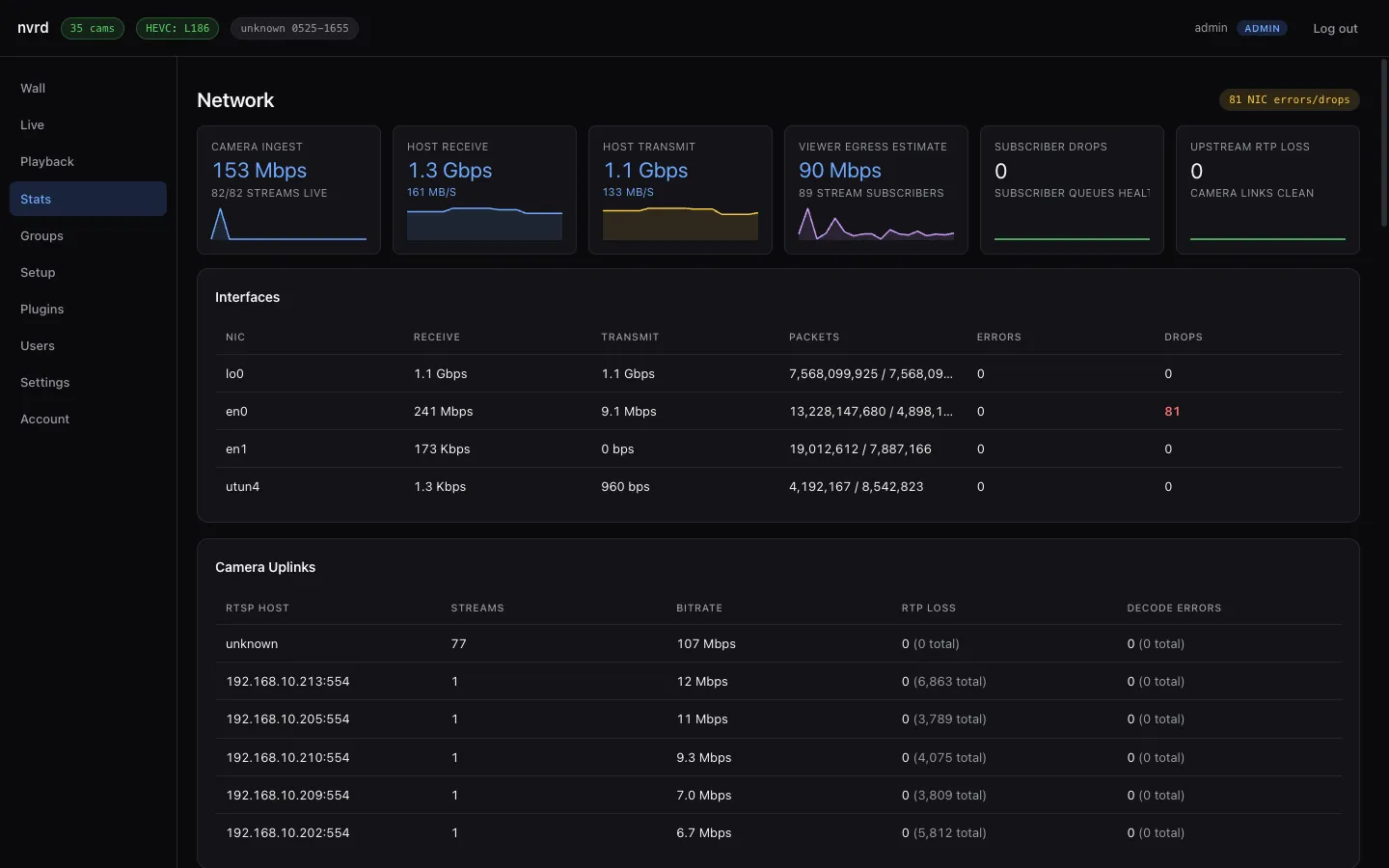
Task: Go to Live view
Action: coord(88,124)
